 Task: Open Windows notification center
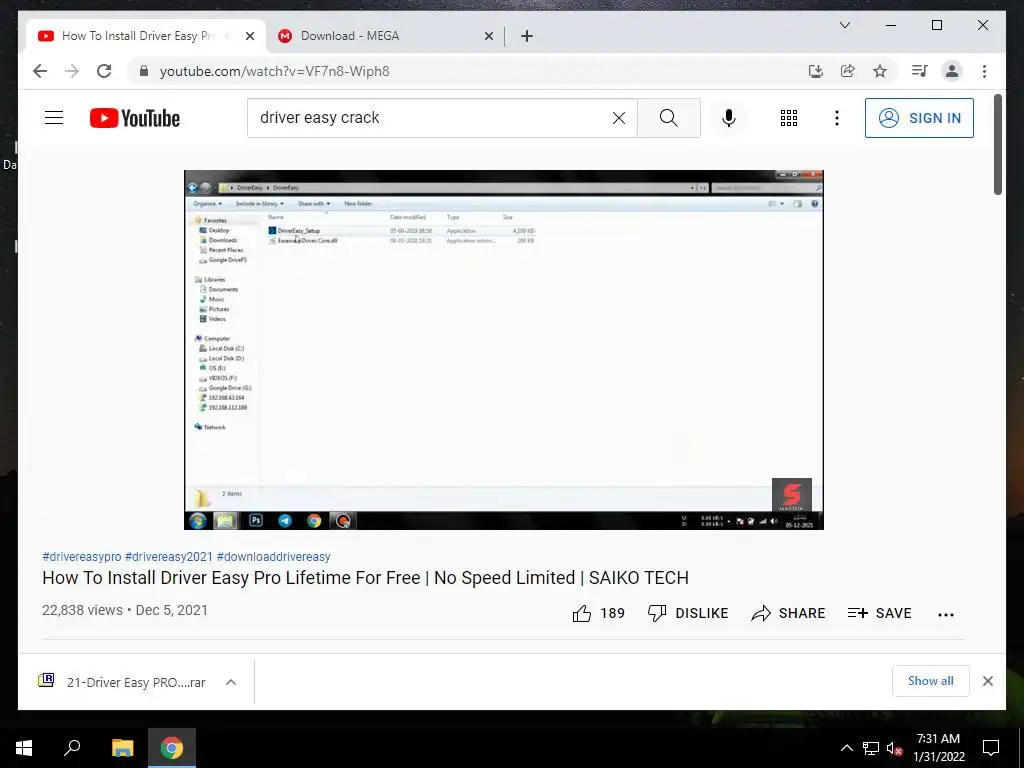tap(991, 748)
